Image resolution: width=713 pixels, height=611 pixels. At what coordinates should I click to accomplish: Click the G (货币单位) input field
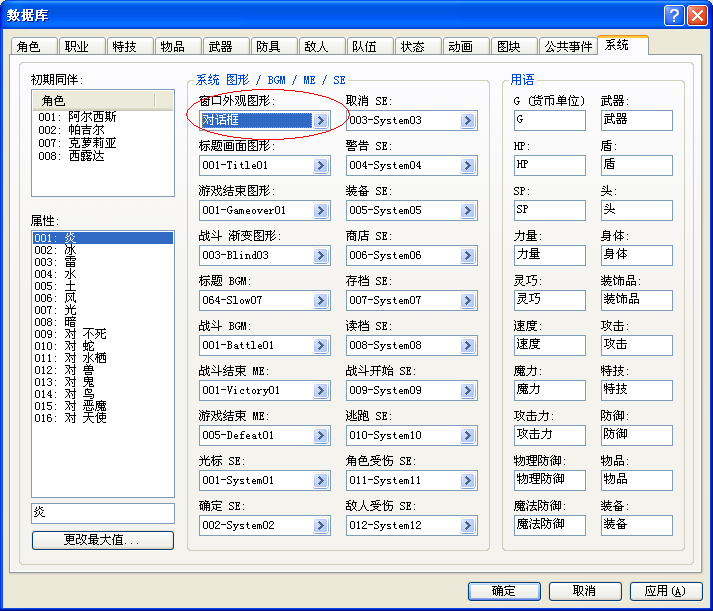(550, 120)
